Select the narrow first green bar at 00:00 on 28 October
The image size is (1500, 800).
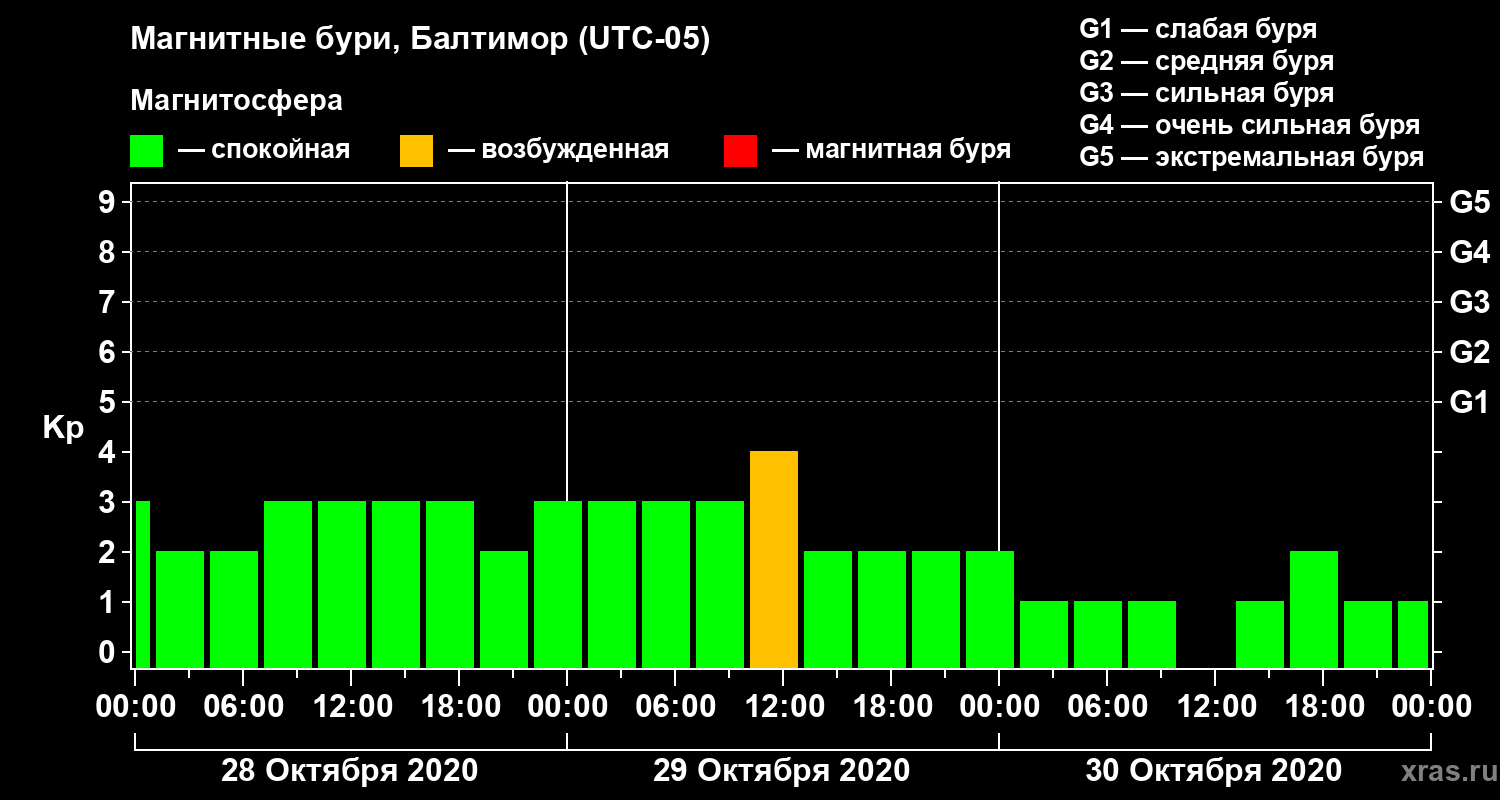click(142, 584)
